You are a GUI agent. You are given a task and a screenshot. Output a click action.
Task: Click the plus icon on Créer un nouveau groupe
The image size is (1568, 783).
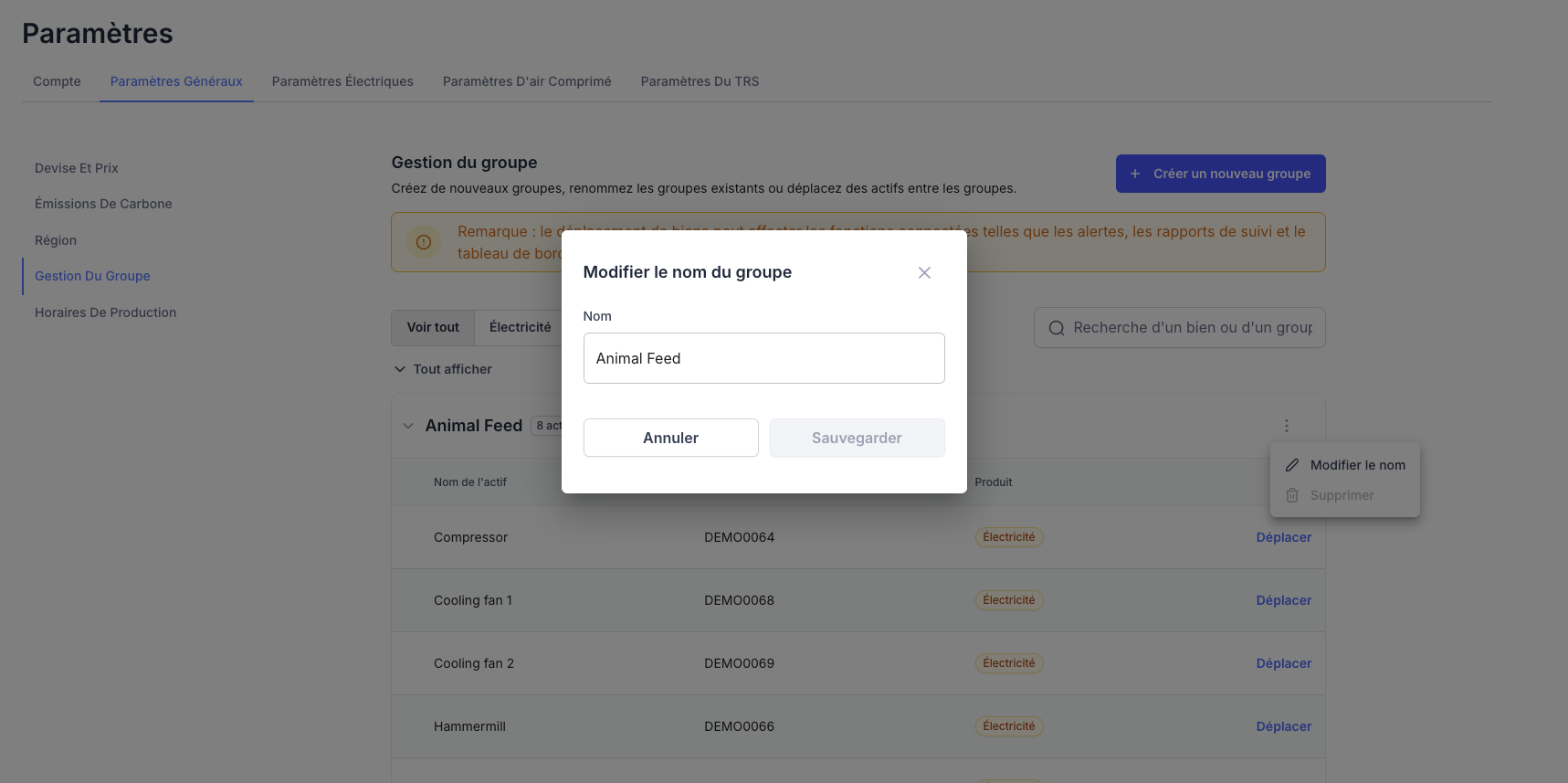coord(1135,174)
